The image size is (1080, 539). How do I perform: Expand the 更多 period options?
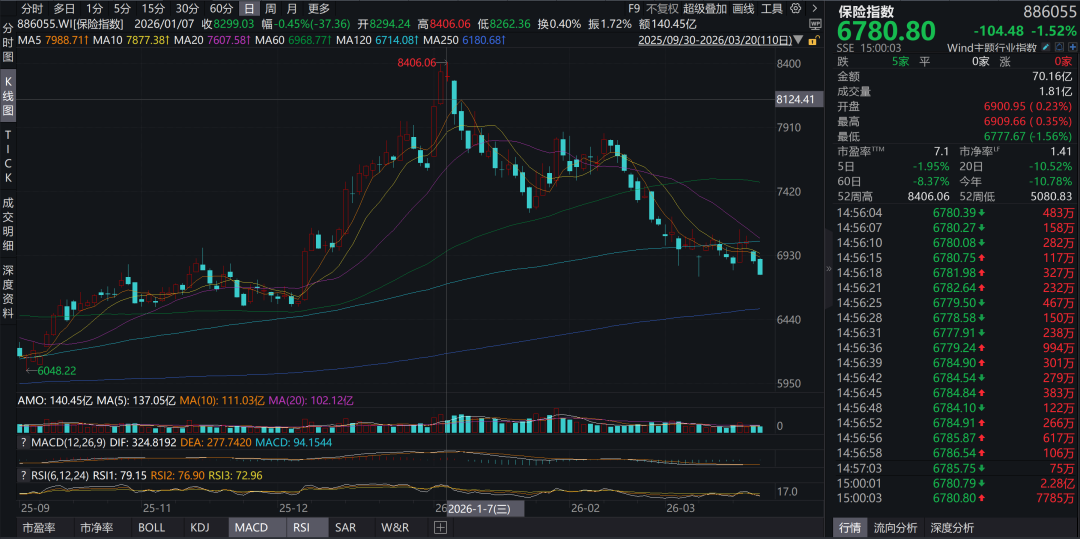coord(319,8)
